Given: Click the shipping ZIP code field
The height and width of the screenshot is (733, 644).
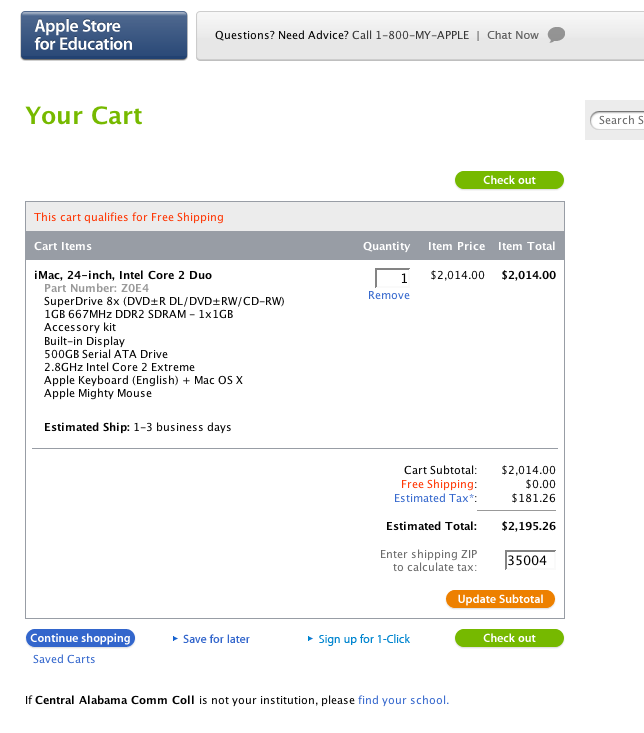Looking at the screenshot, I should [529, 561].
